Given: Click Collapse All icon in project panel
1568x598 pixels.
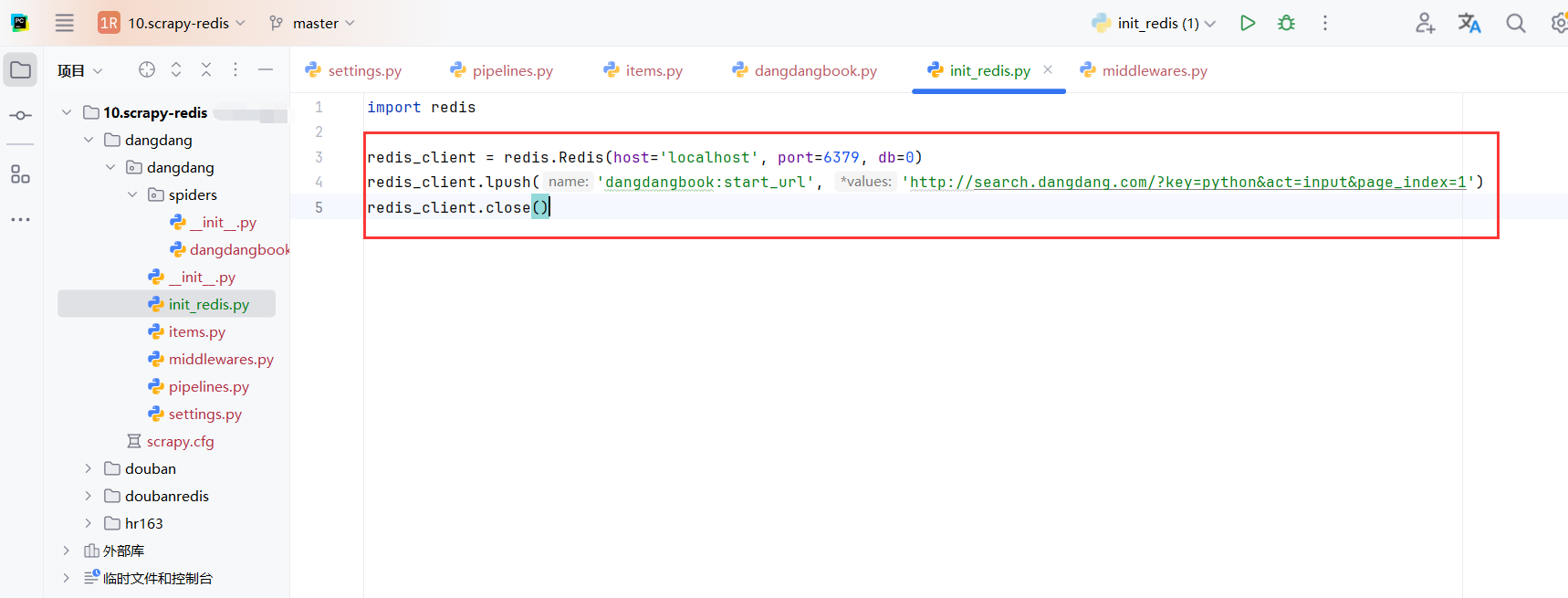Looking at the screenshot, I should (206, 69).
